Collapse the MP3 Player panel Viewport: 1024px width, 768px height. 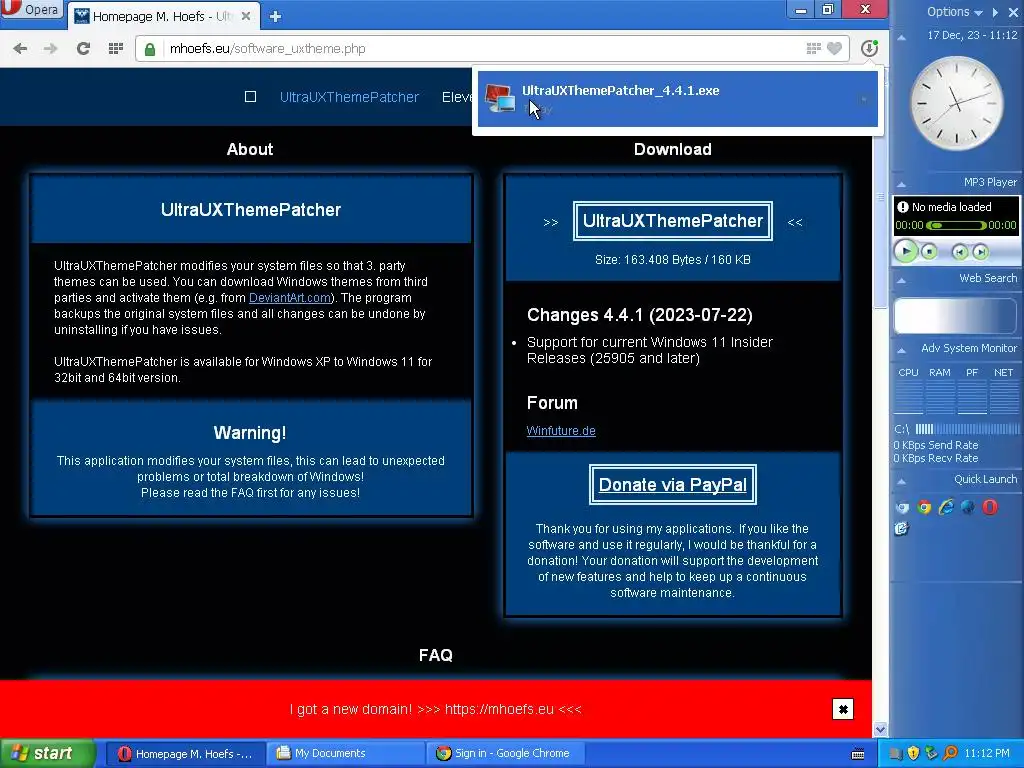point(902,184)
